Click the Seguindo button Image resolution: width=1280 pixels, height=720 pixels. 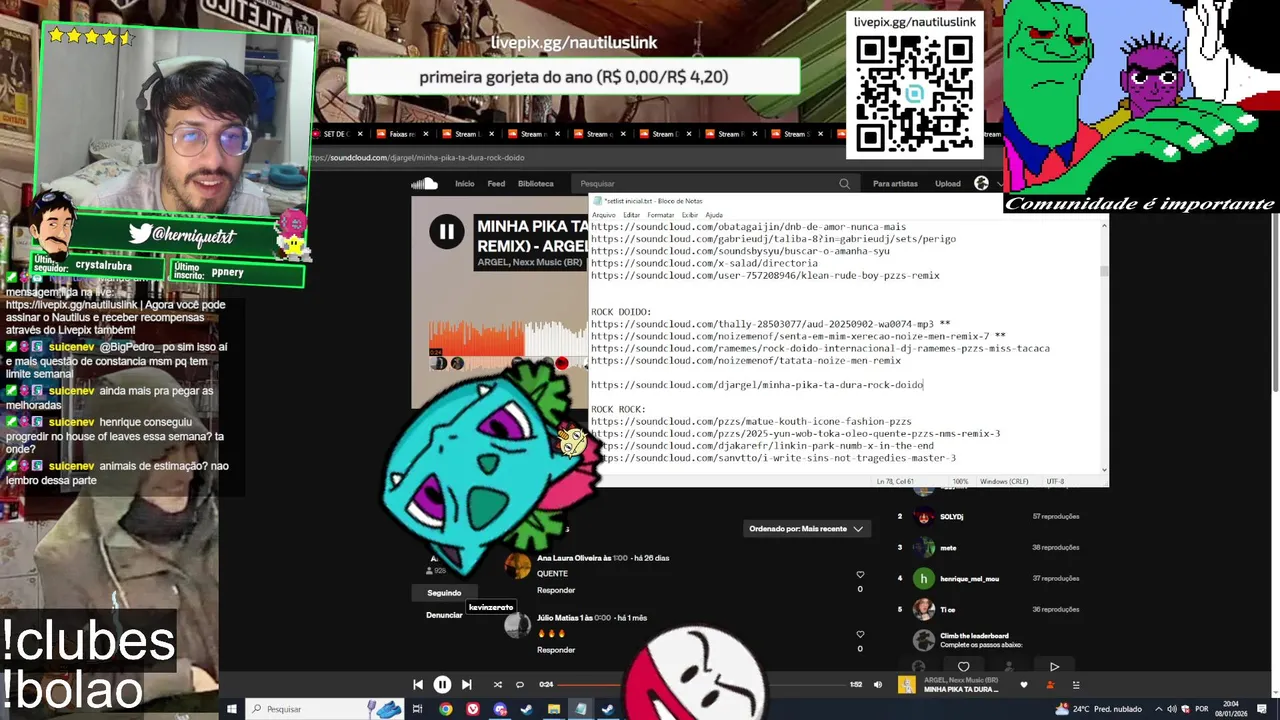point(444,593)
